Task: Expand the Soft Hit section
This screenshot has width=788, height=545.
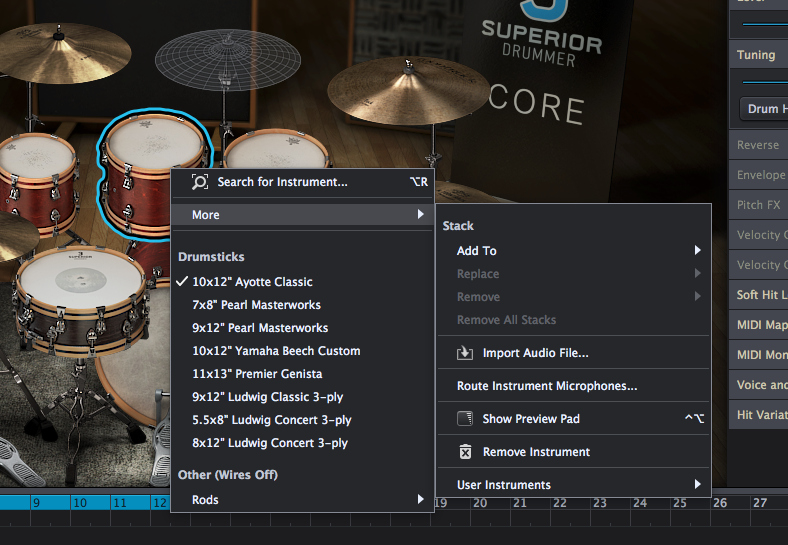Action: (x=759, y=295)
